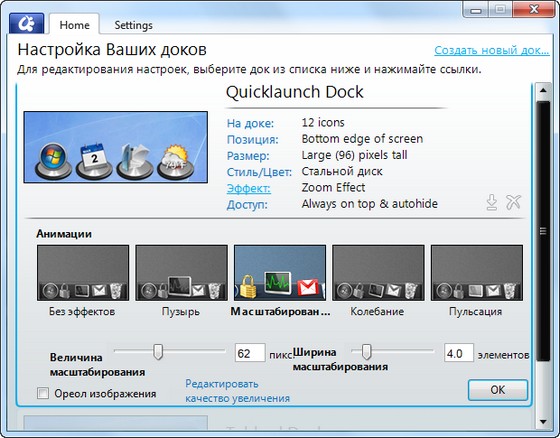Click scrollbar down arrow
The image size is (560, 438).
543,422
